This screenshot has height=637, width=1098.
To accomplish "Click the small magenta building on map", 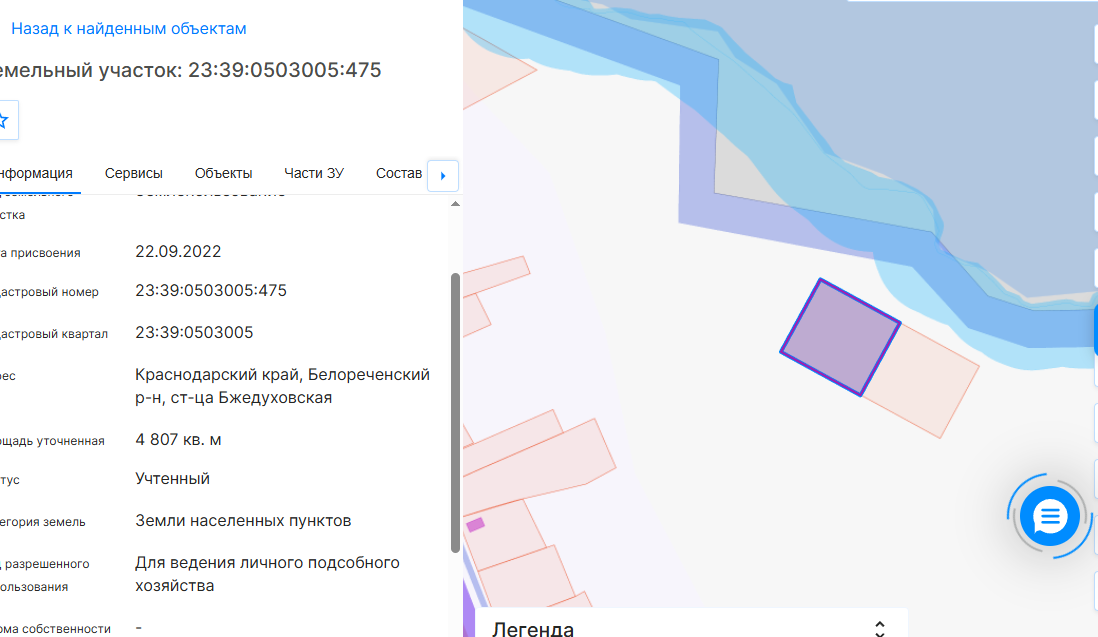I will [x=475, y=524].
